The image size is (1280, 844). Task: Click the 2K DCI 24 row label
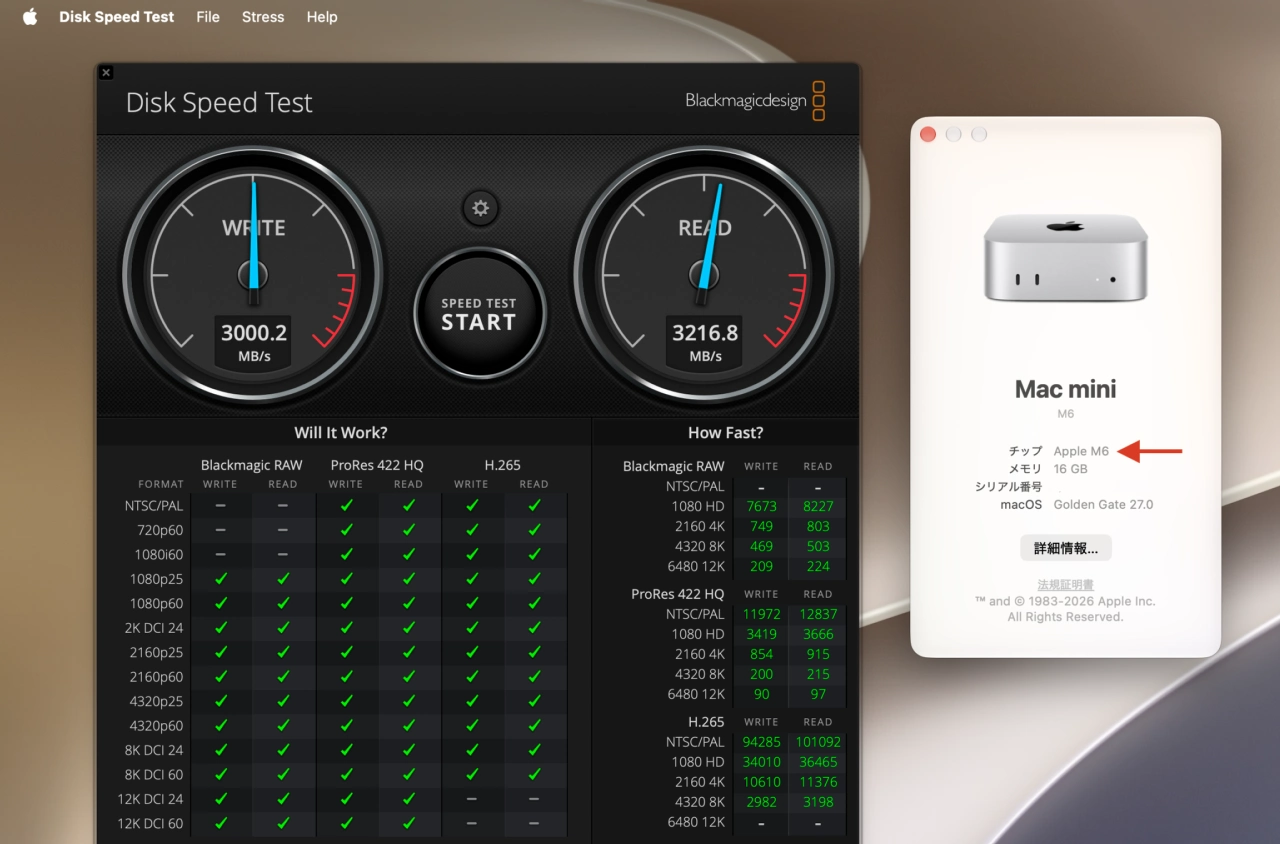155,628
